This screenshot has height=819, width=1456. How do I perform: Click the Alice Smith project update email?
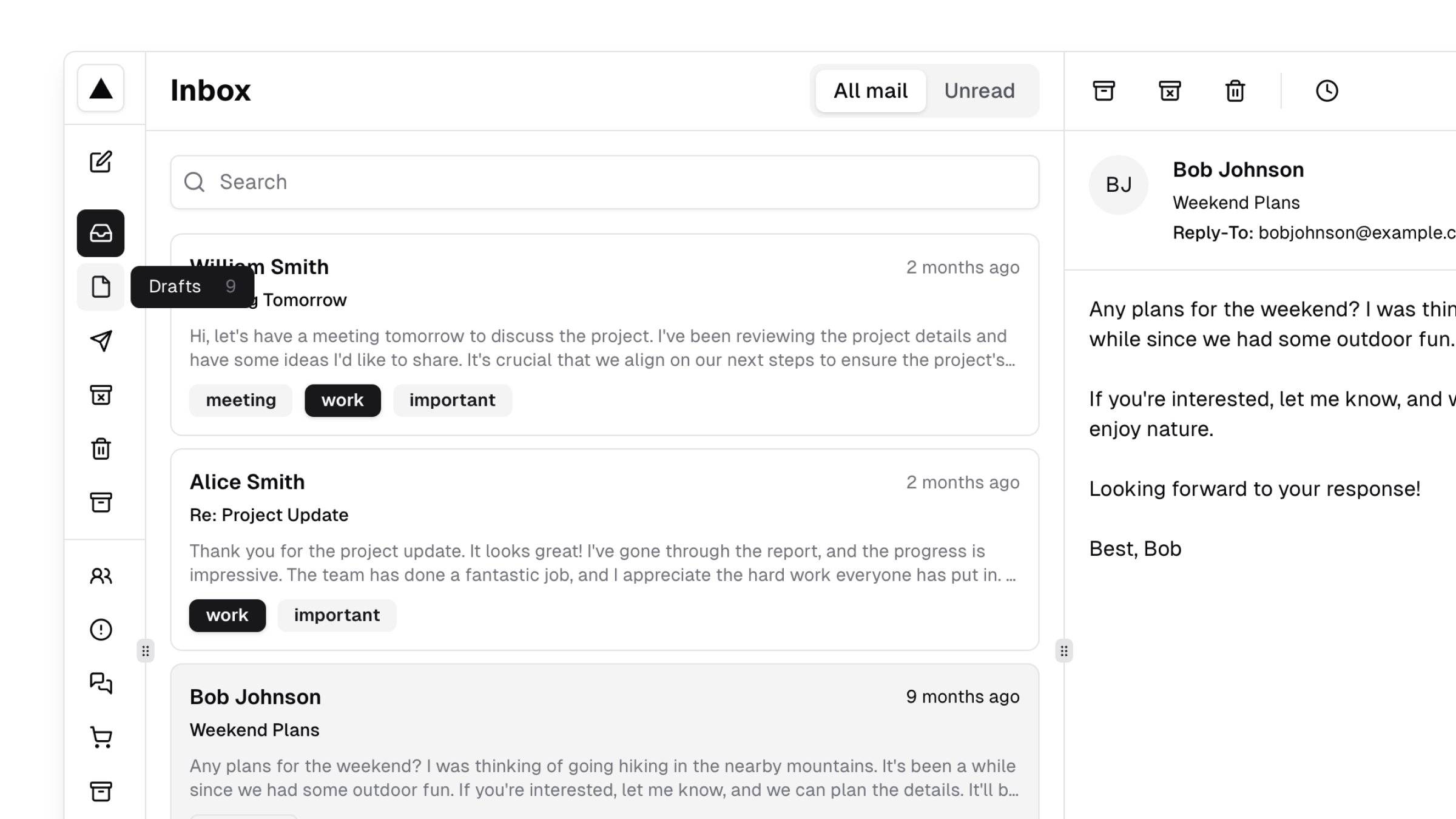coord(604,549)
